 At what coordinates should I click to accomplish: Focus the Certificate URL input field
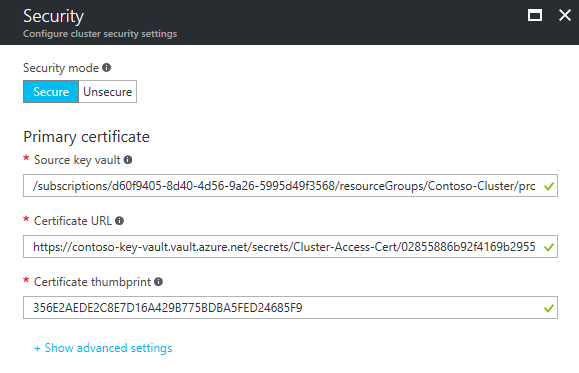pos(290,246)
